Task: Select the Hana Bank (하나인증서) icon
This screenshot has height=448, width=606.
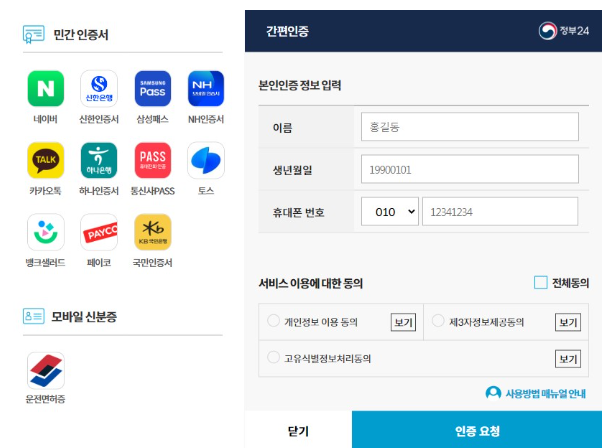Action: point(99,160)
